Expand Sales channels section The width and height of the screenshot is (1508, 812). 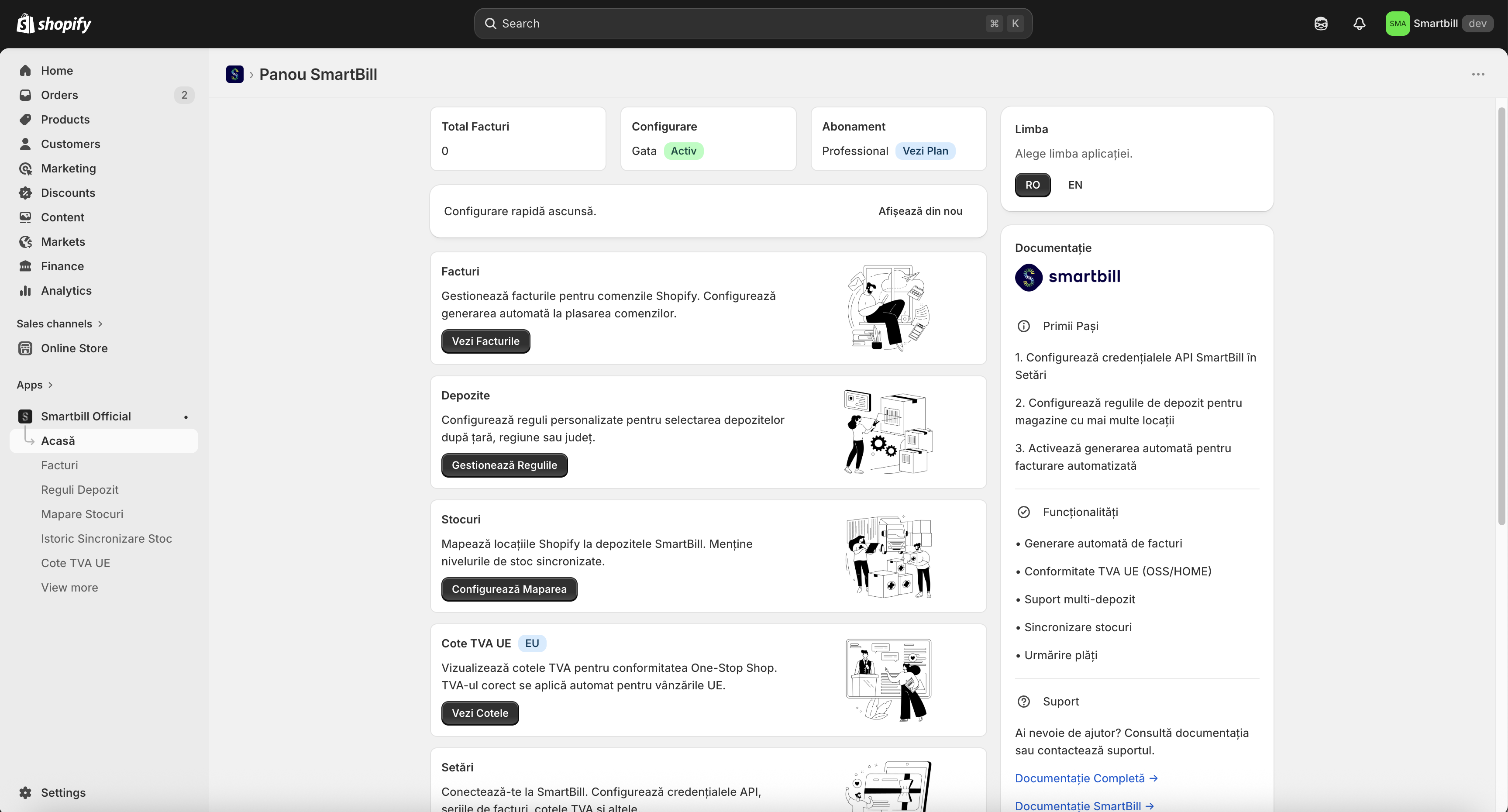coord(60,324)
